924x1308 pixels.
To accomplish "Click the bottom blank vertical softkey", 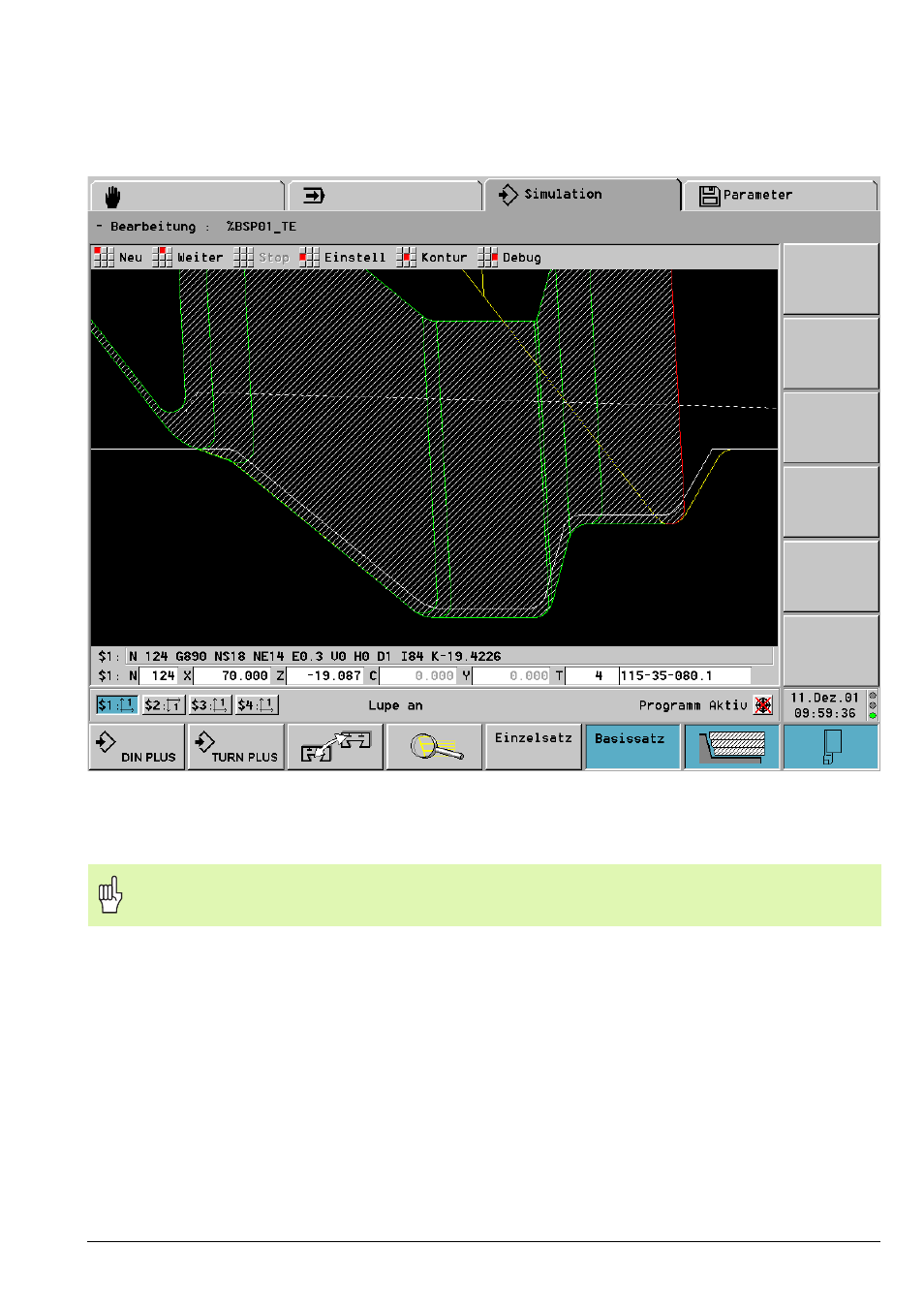I will pyautogui.click(x=831, y=650).
